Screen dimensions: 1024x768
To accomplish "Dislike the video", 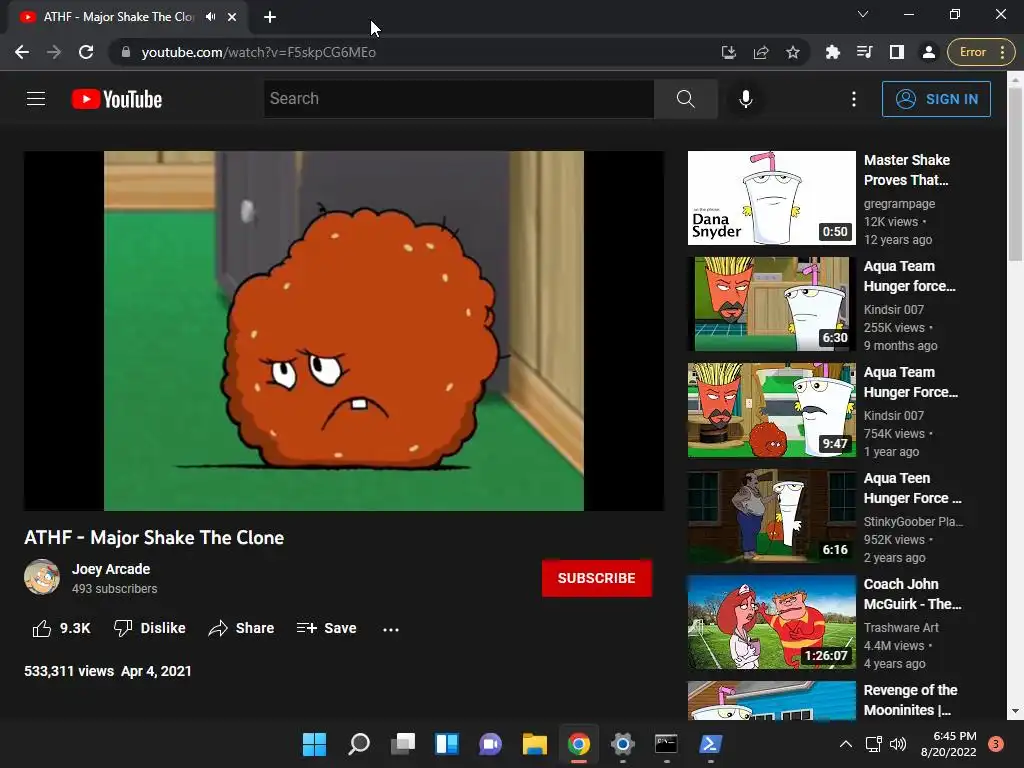I will click(x=149, y=628).
